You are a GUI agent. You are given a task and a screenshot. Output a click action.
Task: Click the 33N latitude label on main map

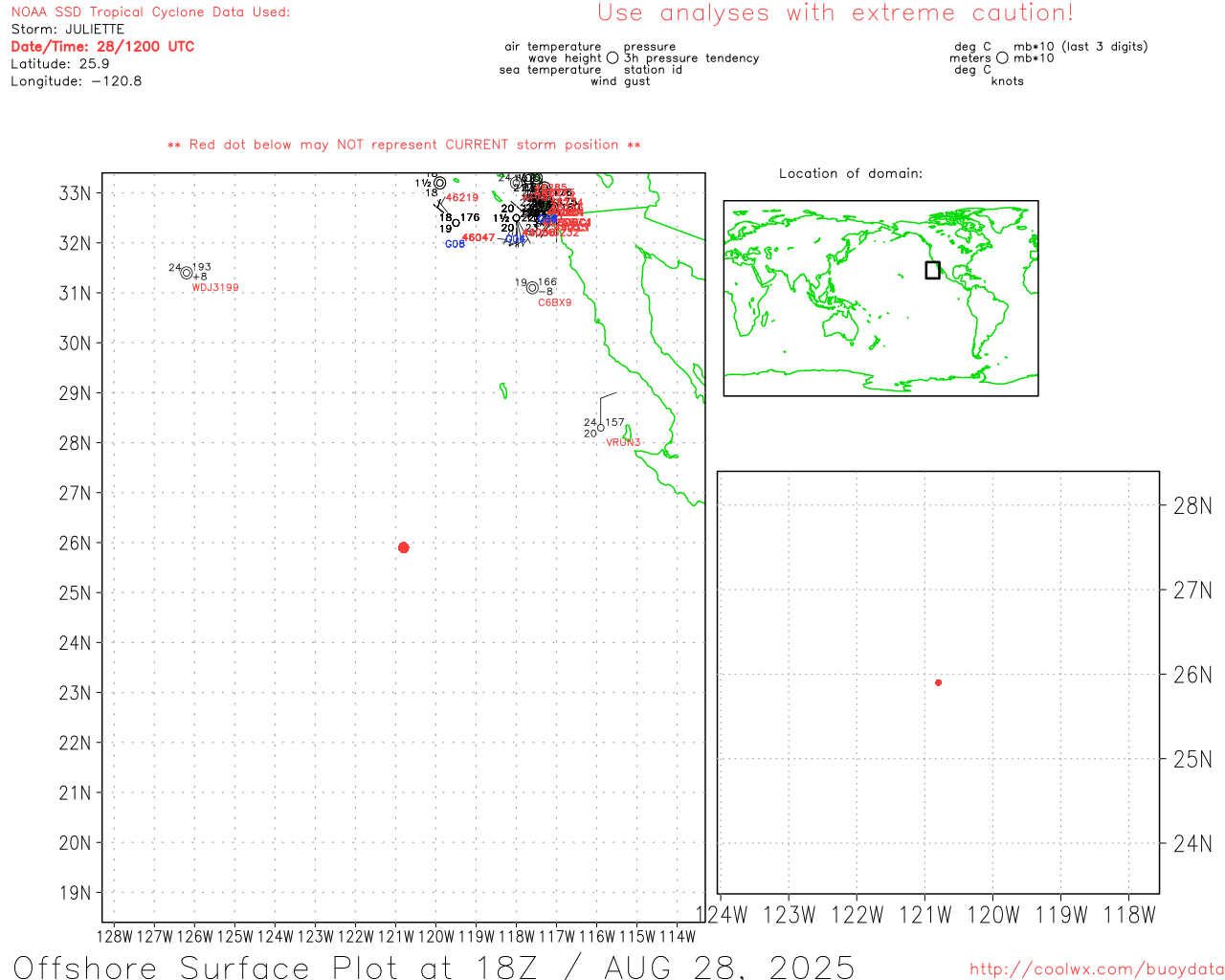click(x=75, y=193)
